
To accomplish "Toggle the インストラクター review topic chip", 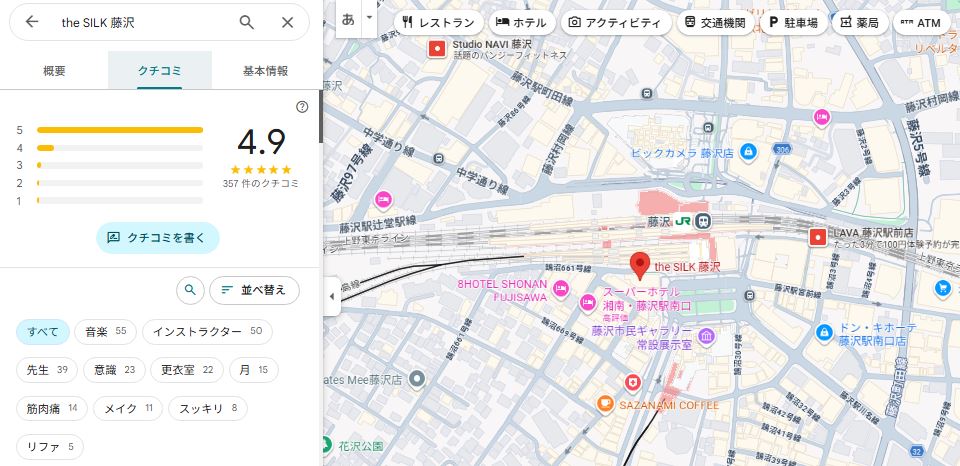I will click(207, 331).
